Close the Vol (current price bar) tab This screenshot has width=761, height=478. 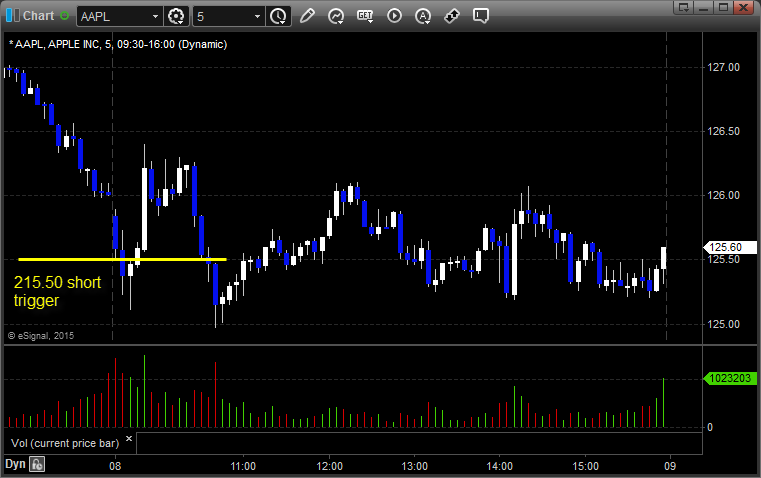129,439
